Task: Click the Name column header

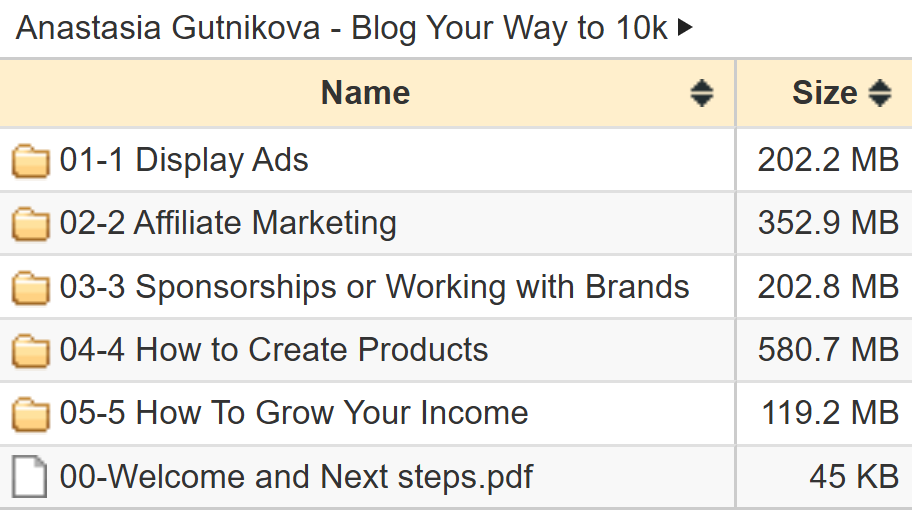Action: point(366,93)
